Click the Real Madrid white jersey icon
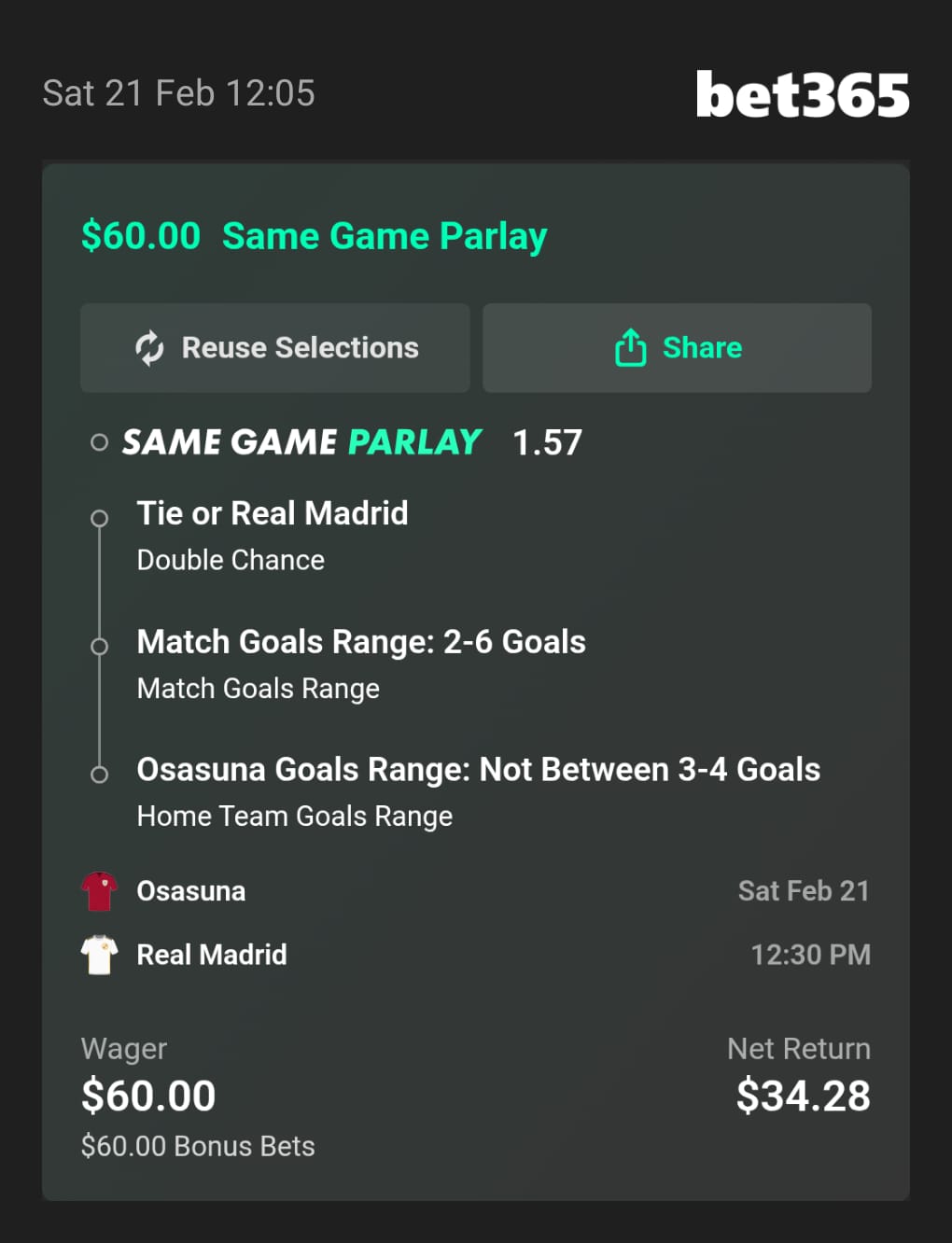Viewport: 952px width, 1243px height. point(99,955)
